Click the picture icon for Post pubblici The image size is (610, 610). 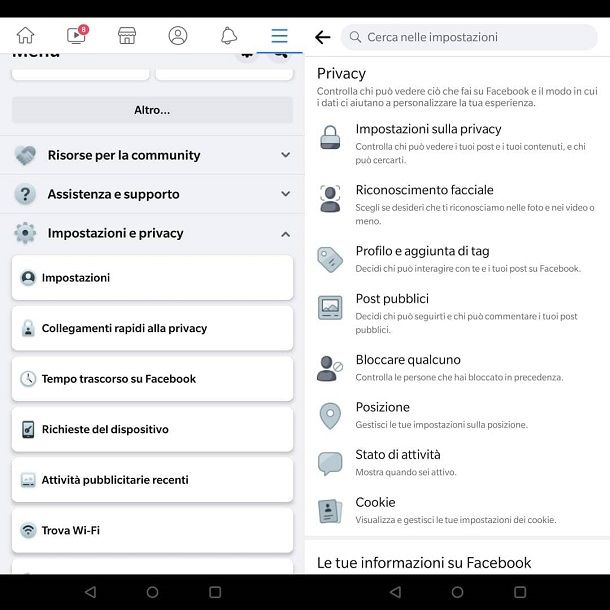tap(330, 308)
